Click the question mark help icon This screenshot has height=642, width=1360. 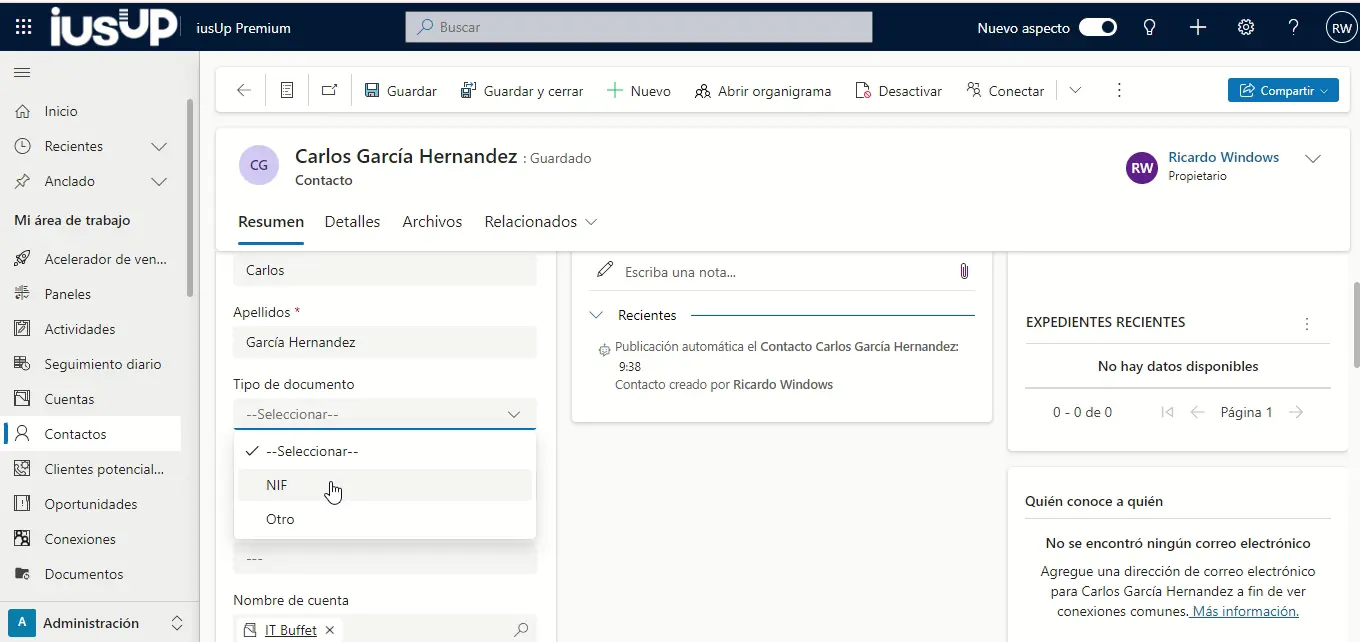1293,28
